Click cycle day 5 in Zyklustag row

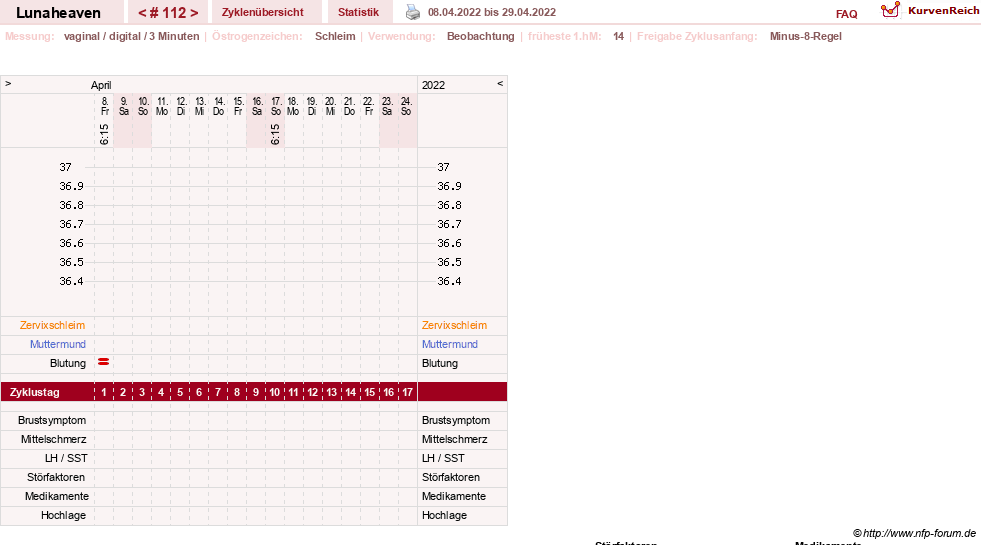point(180,392)
